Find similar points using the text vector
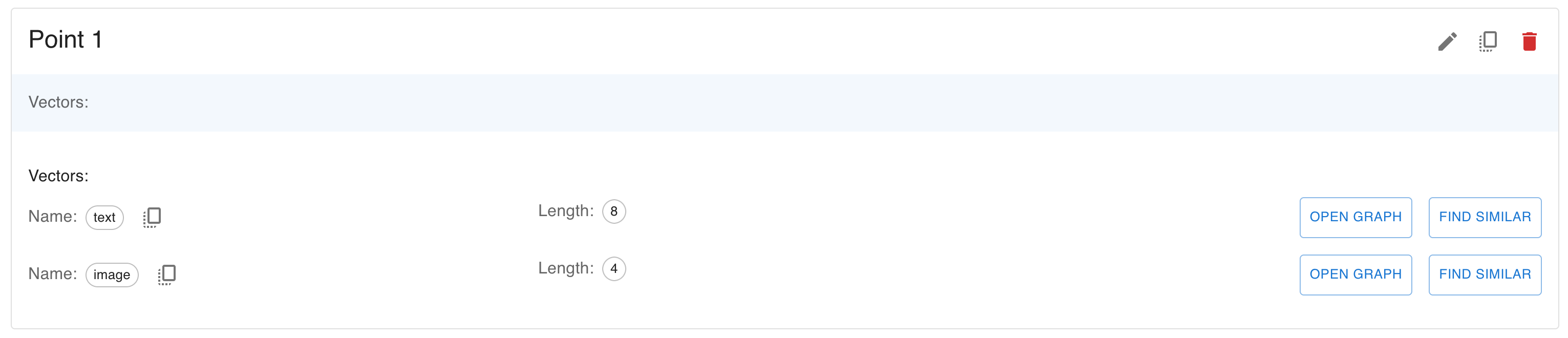Image resolution: width=1568 pixels, height=338 pixels. point(1484,218)
